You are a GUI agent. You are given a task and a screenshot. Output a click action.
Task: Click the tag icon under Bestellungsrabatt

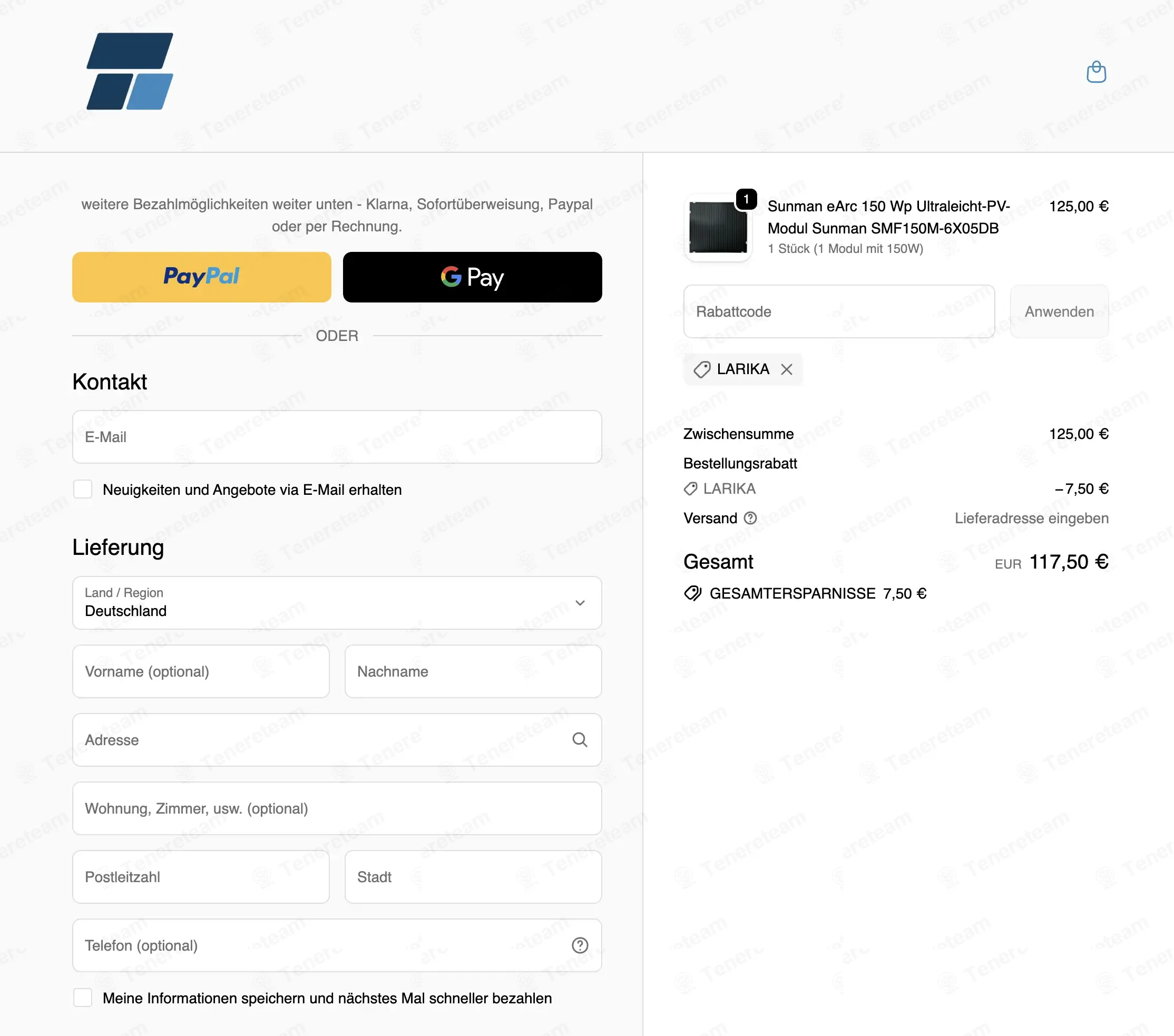click(690, 488)
